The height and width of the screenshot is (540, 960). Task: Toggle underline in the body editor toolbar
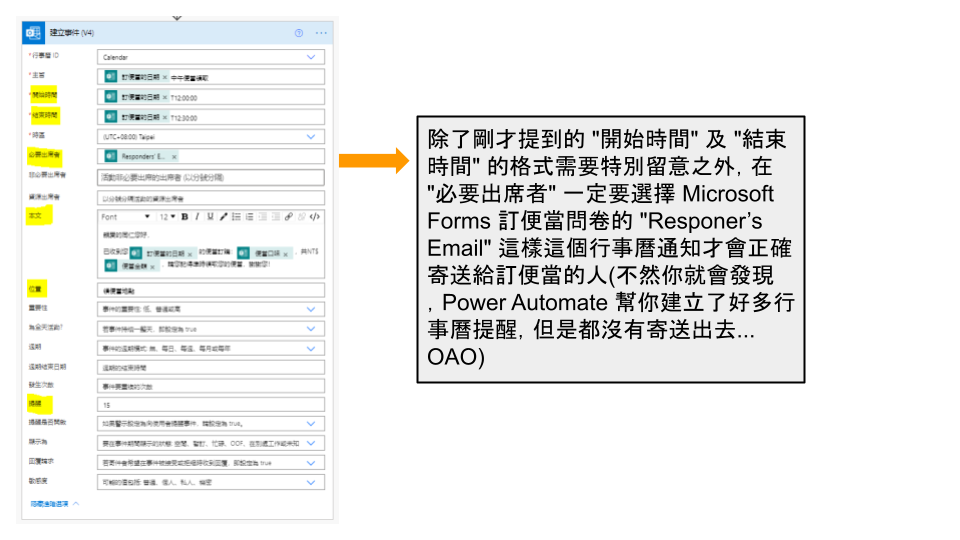point(211,217)
